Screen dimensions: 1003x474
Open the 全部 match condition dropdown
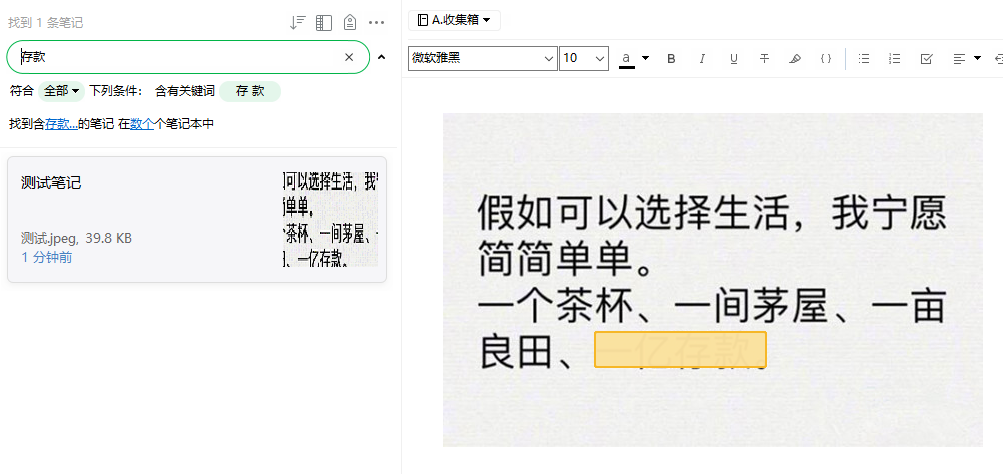click(60, 91)
